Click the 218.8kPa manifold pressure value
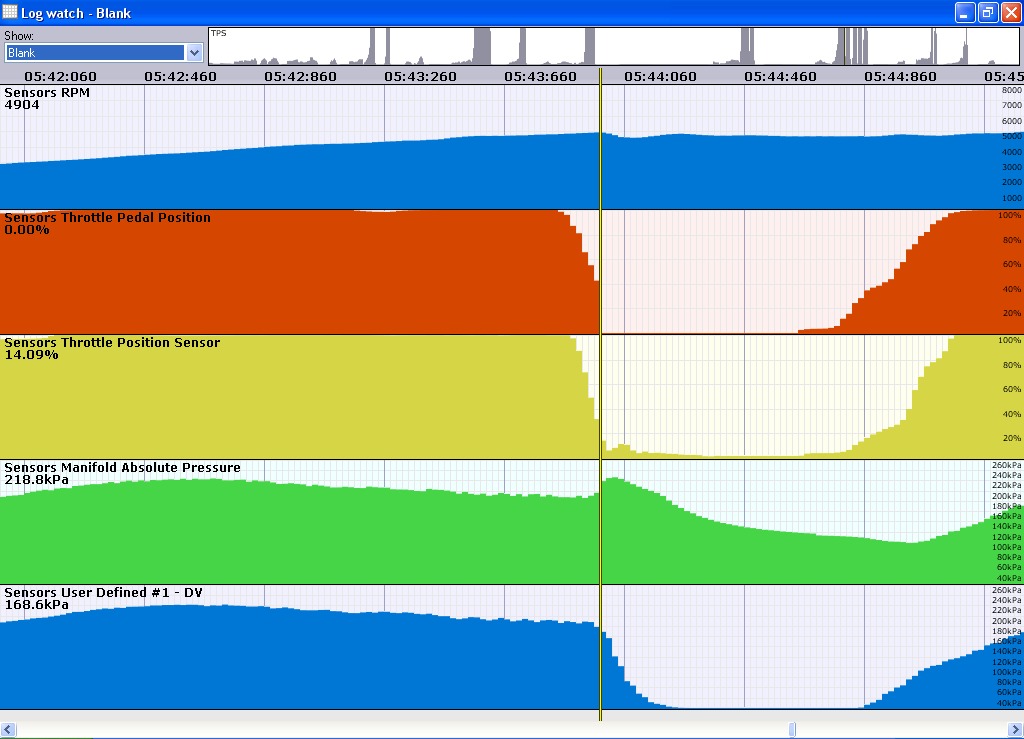Viewport: 1024px width, 739px height. pyautogui.click(x=37, y=480)
